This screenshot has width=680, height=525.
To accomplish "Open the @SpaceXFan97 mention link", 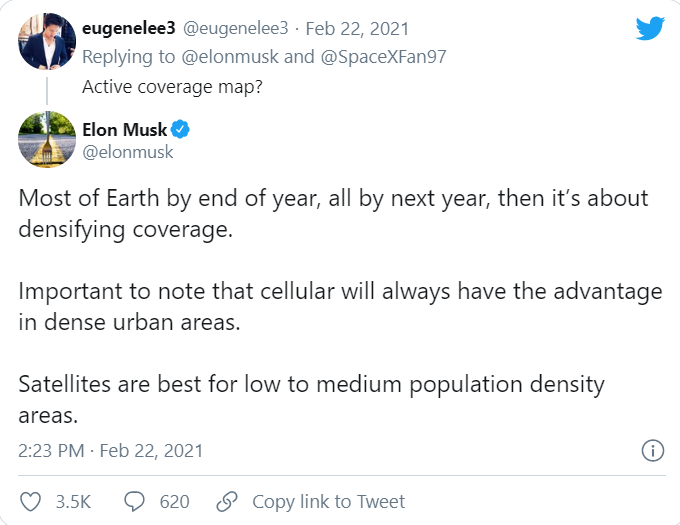I will pyautogui.click(x=385, y=57).
